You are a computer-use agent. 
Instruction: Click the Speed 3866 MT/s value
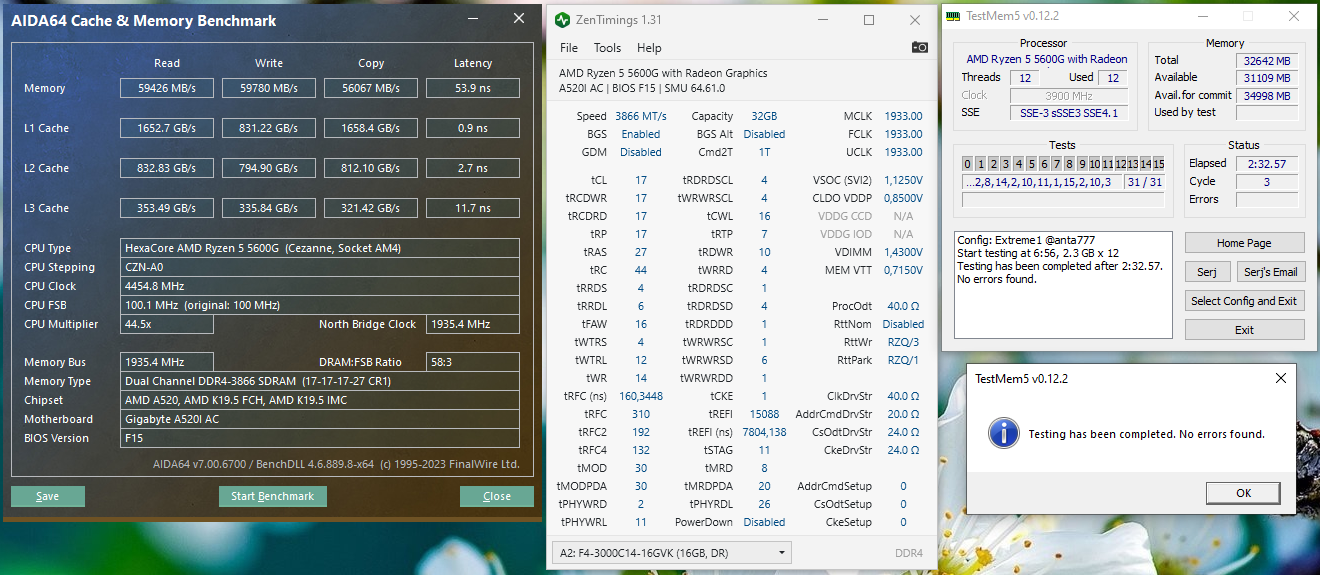tap(640, 116)
